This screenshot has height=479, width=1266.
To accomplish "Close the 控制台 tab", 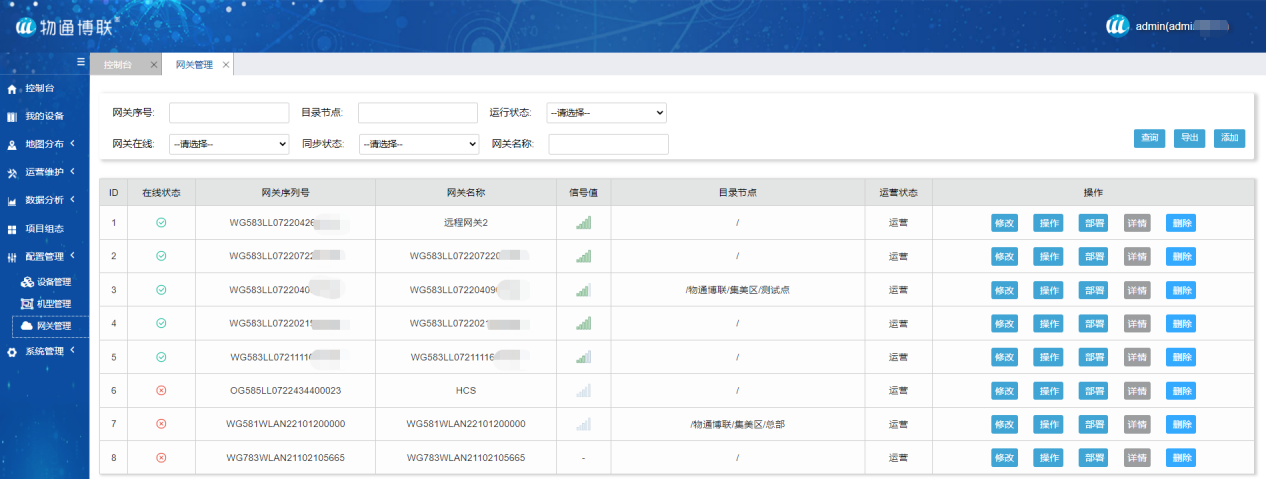I will (x=153, y=65).
